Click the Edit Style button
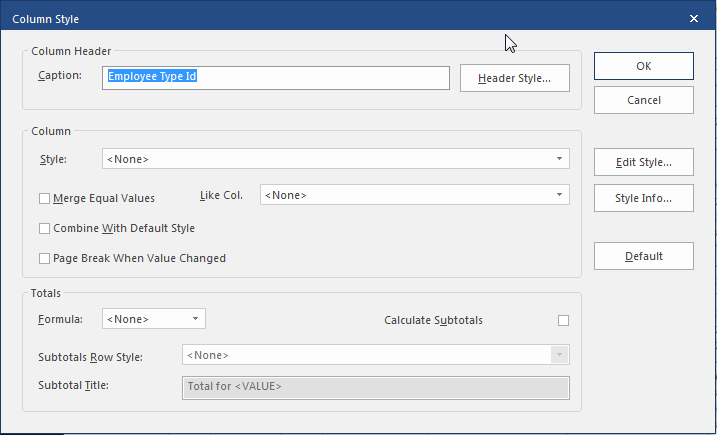Screen dimensions: 717x435 point(643,162)
